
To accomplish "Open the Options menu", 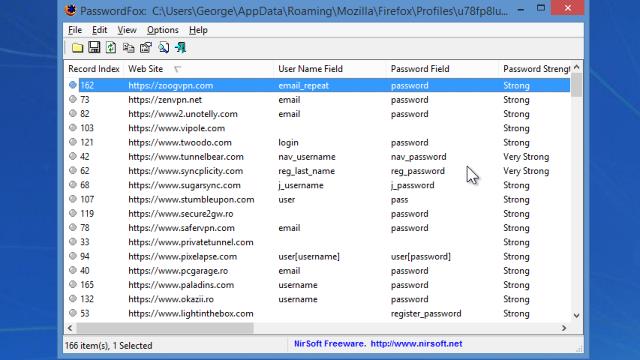I will tap(162, 30).
